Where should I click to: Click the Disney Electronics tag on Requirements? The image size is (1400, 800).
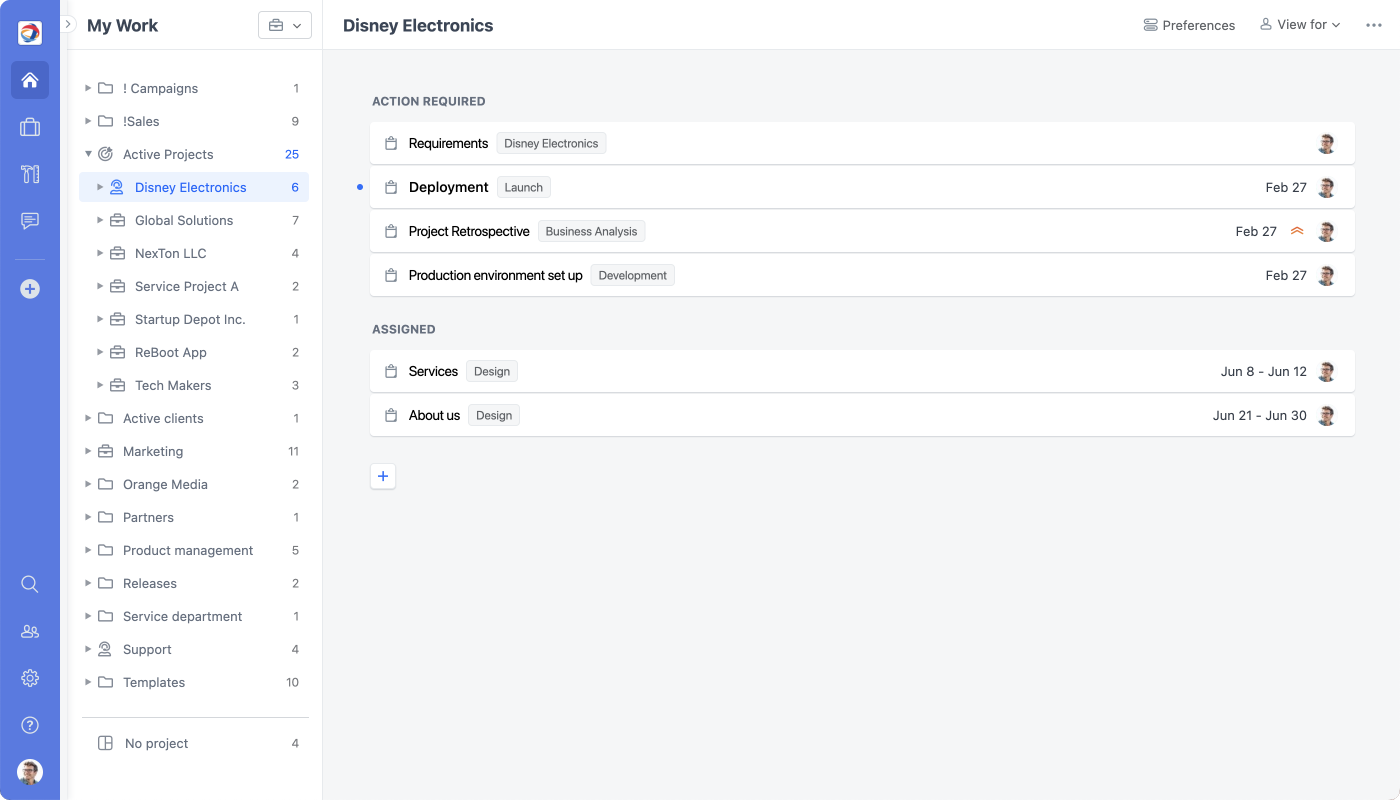551,143
